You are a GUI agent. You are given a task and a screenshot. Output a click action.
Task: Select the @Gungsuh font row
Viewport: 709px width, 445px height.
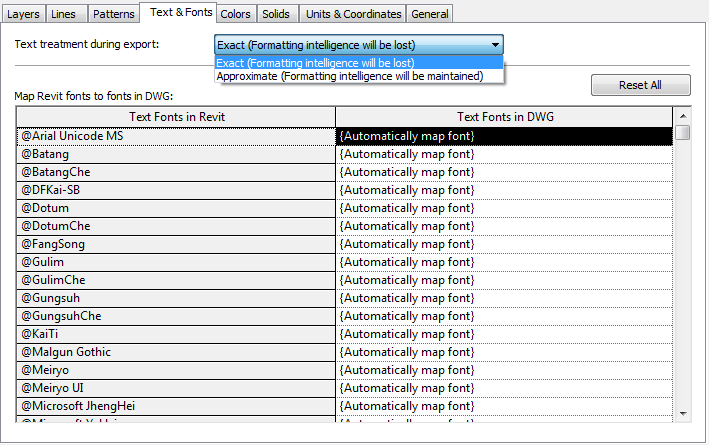pos(176,298)
